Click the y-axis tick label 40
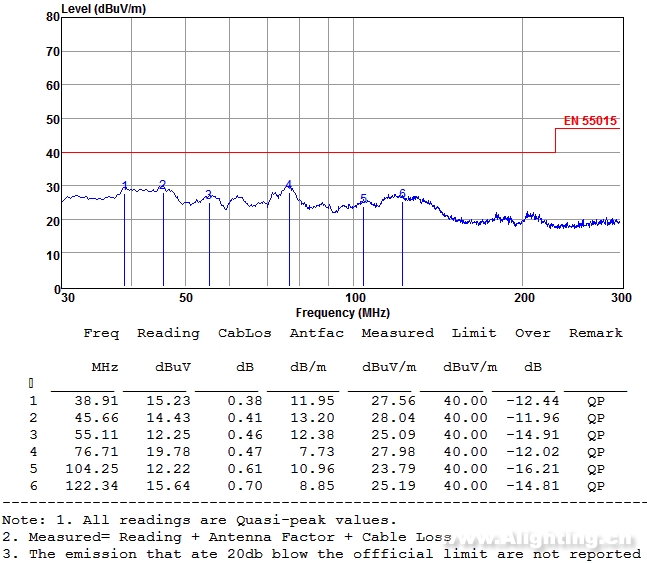 click(x=53, y=154)
